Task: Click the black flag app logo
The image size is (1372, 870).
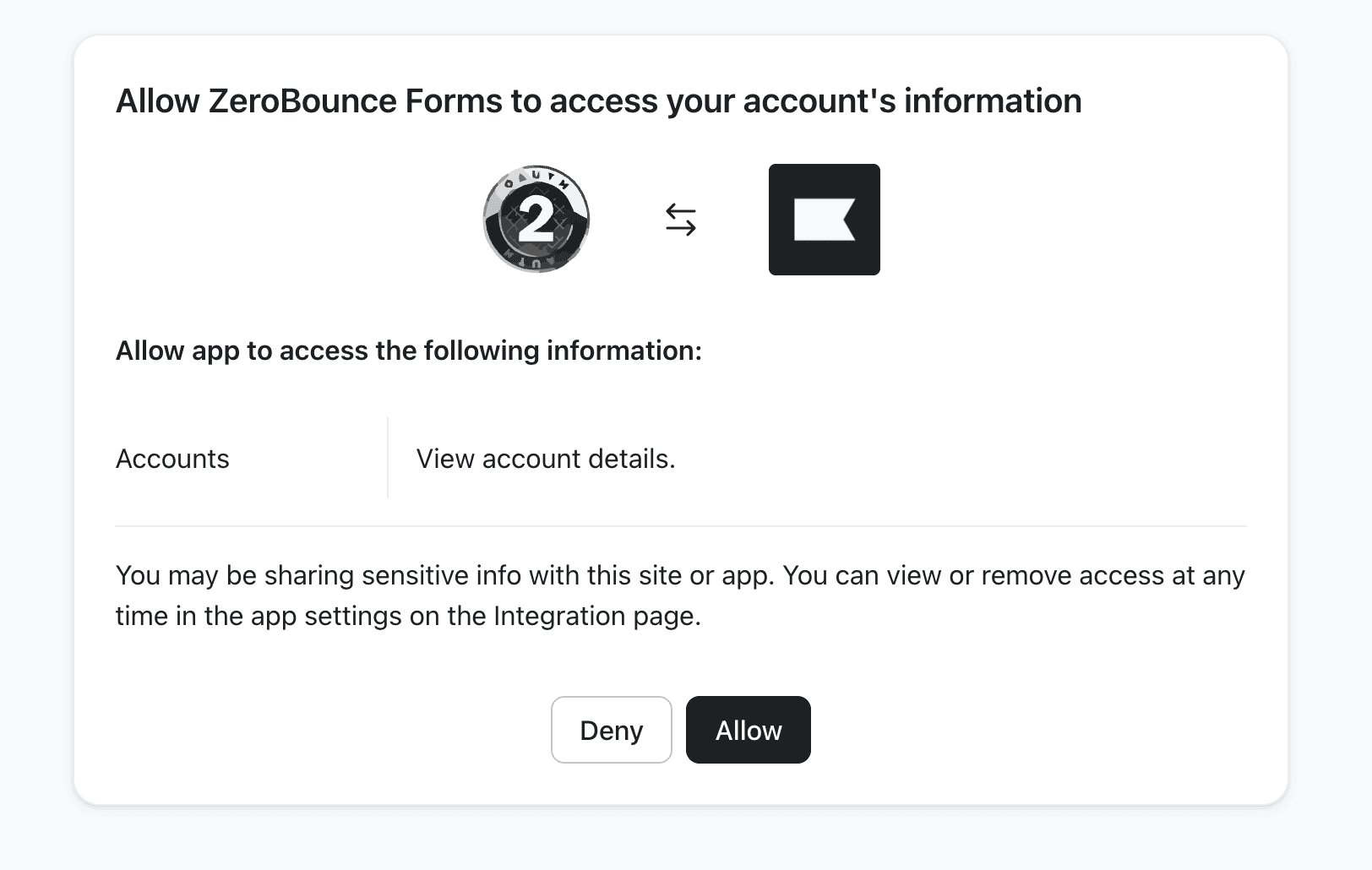Action: [x=825, y=220]
